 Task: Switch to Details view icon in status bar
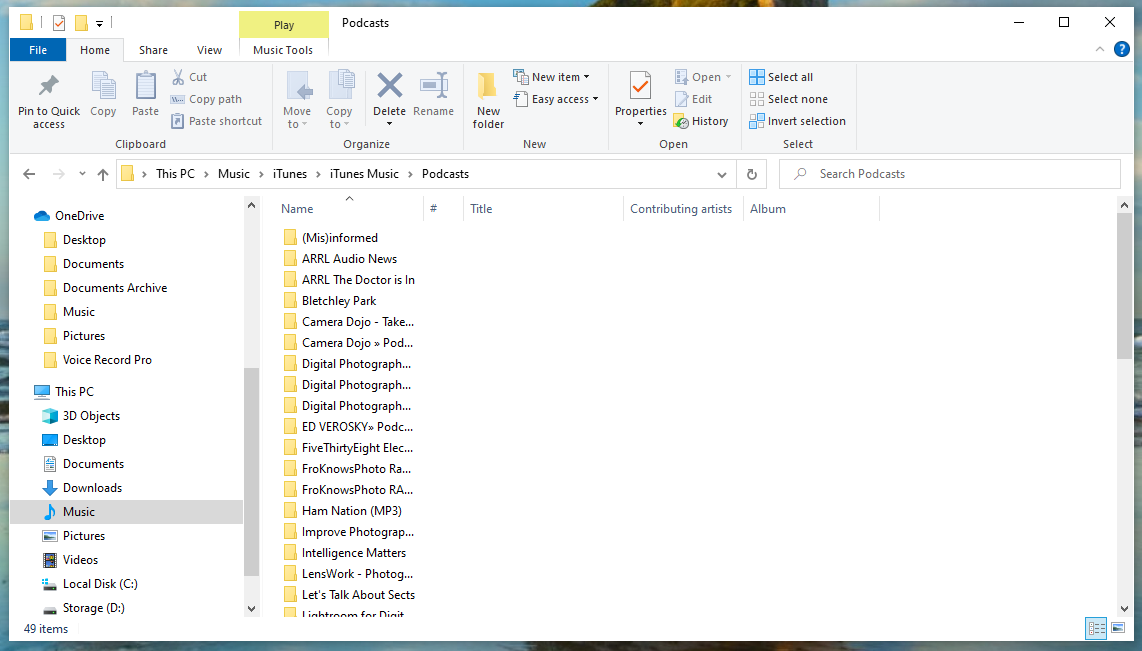(x=1096, y=628)
